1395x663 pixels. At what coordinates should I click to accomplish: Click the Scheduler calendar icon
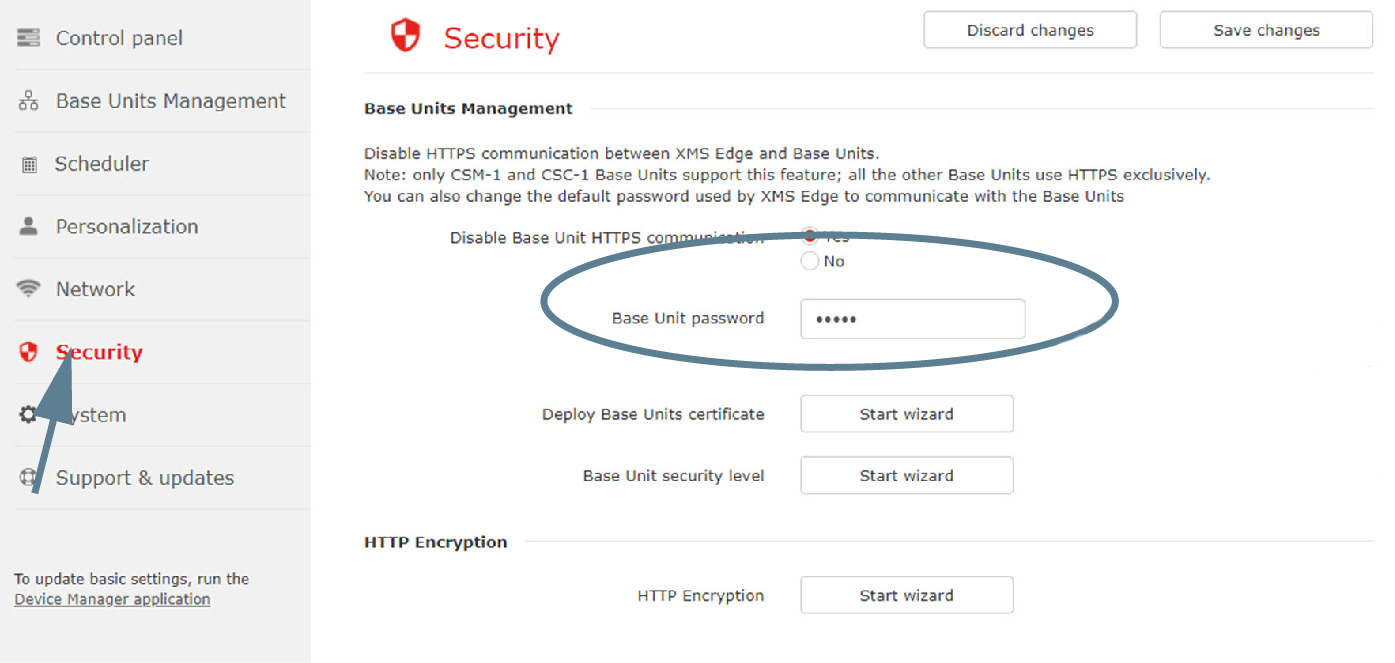pos(29,164)
